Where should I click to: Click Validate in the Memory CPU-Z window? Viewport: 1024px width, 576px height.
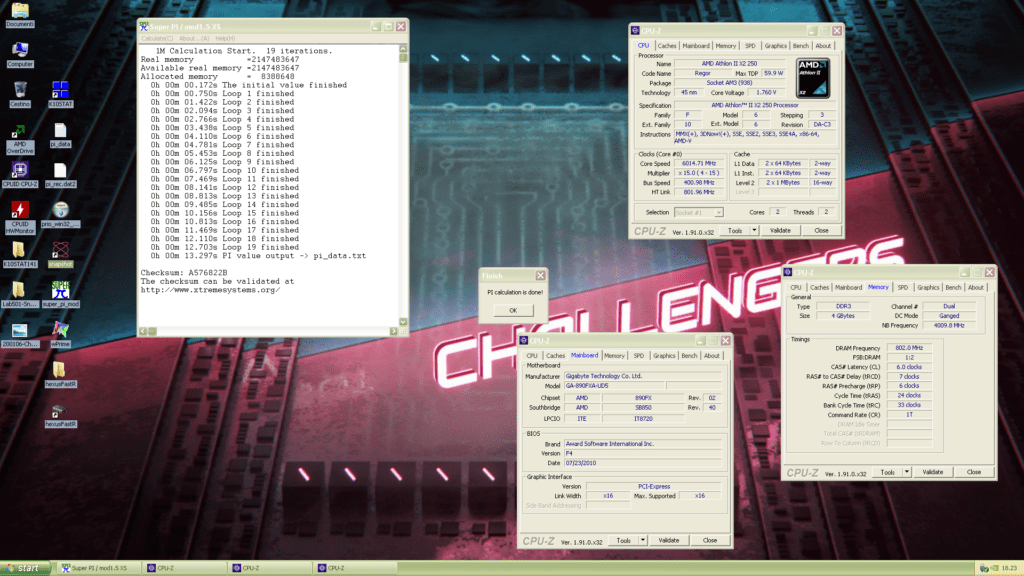pos(933,472)
